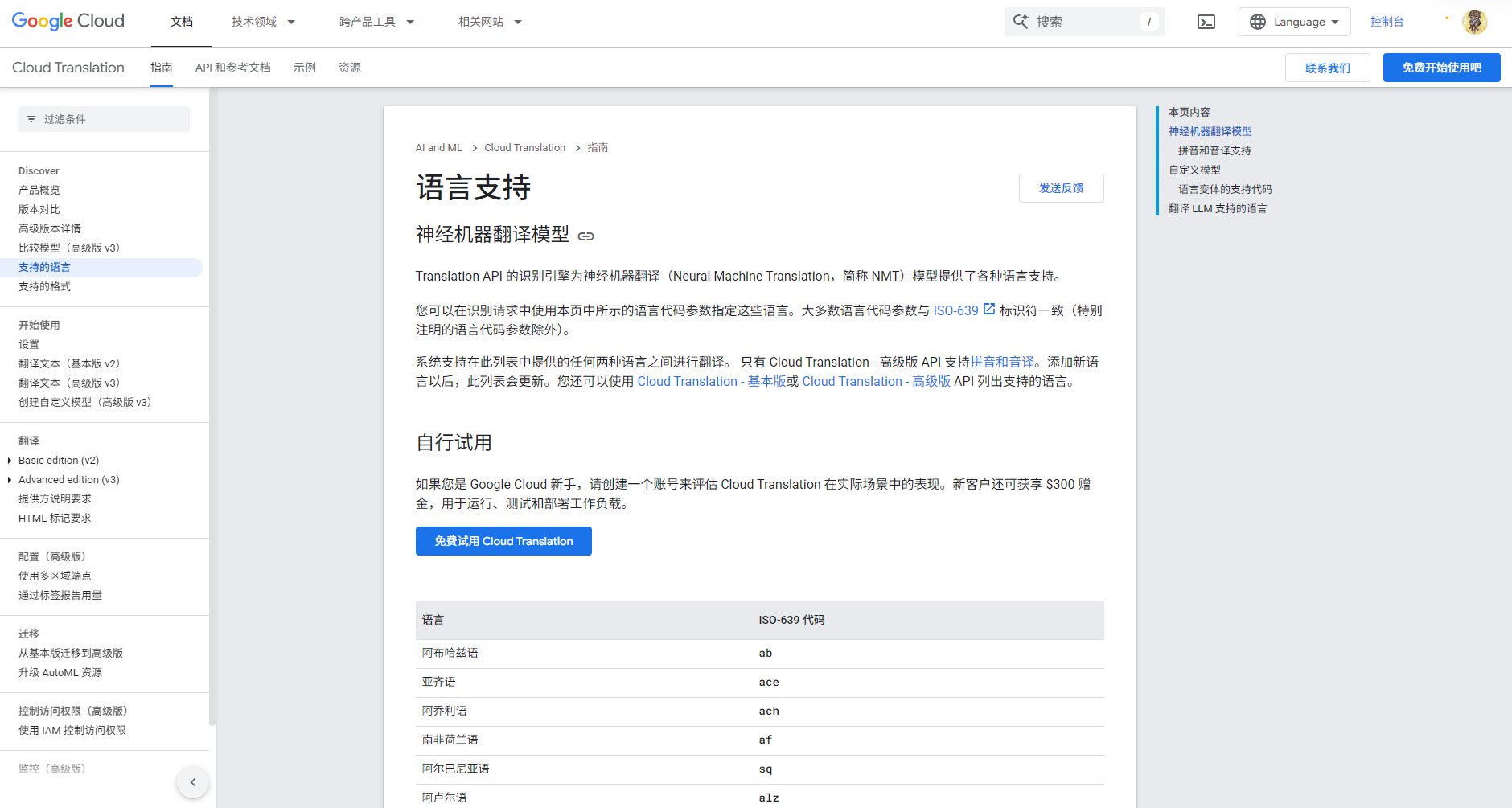The width and height of the screenshot is (1512, 808).
Task: Click the Language globe icon
Action: [x=1259, y=22]
